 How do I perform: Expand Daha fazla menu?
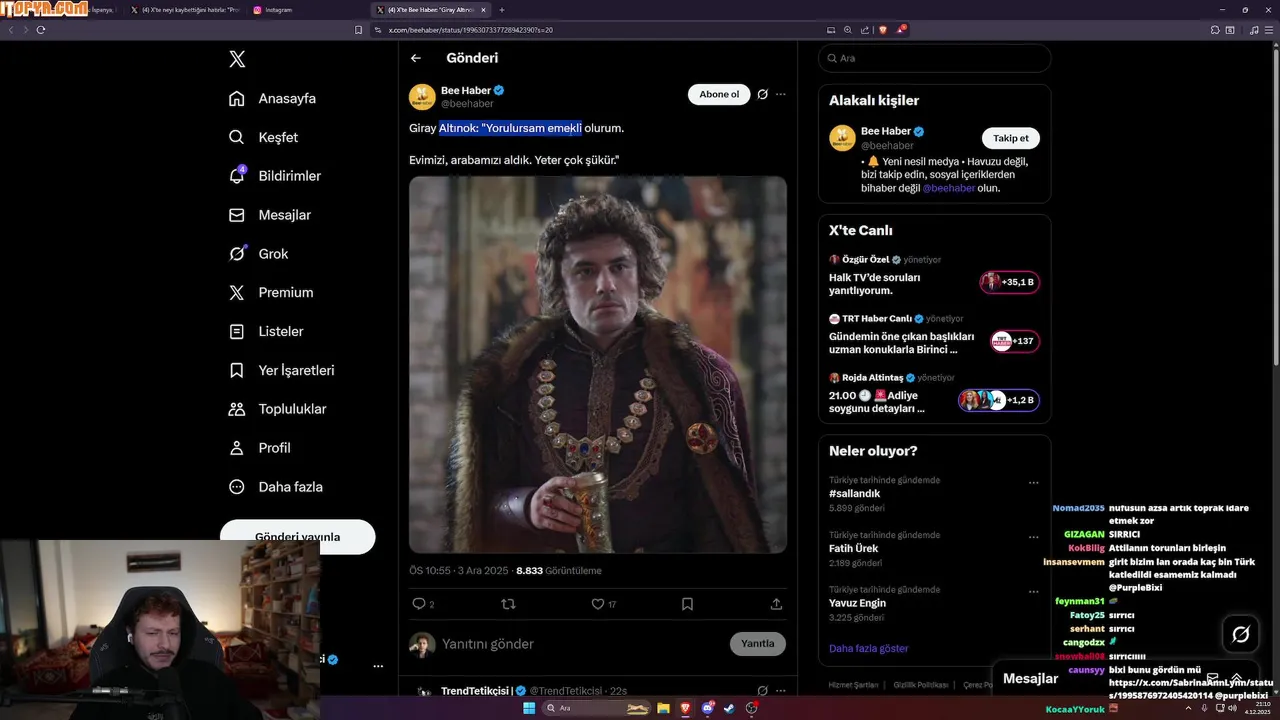coord(275,487)
